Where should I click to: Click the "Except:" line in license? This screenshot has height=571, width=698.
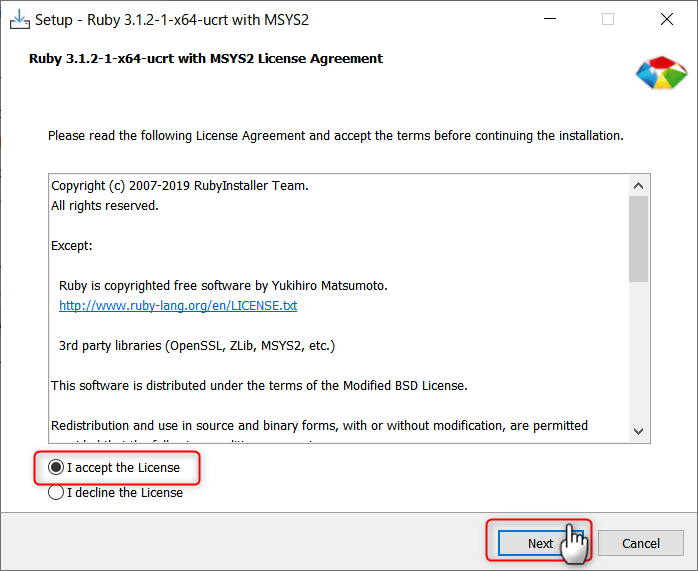[72, 246]
